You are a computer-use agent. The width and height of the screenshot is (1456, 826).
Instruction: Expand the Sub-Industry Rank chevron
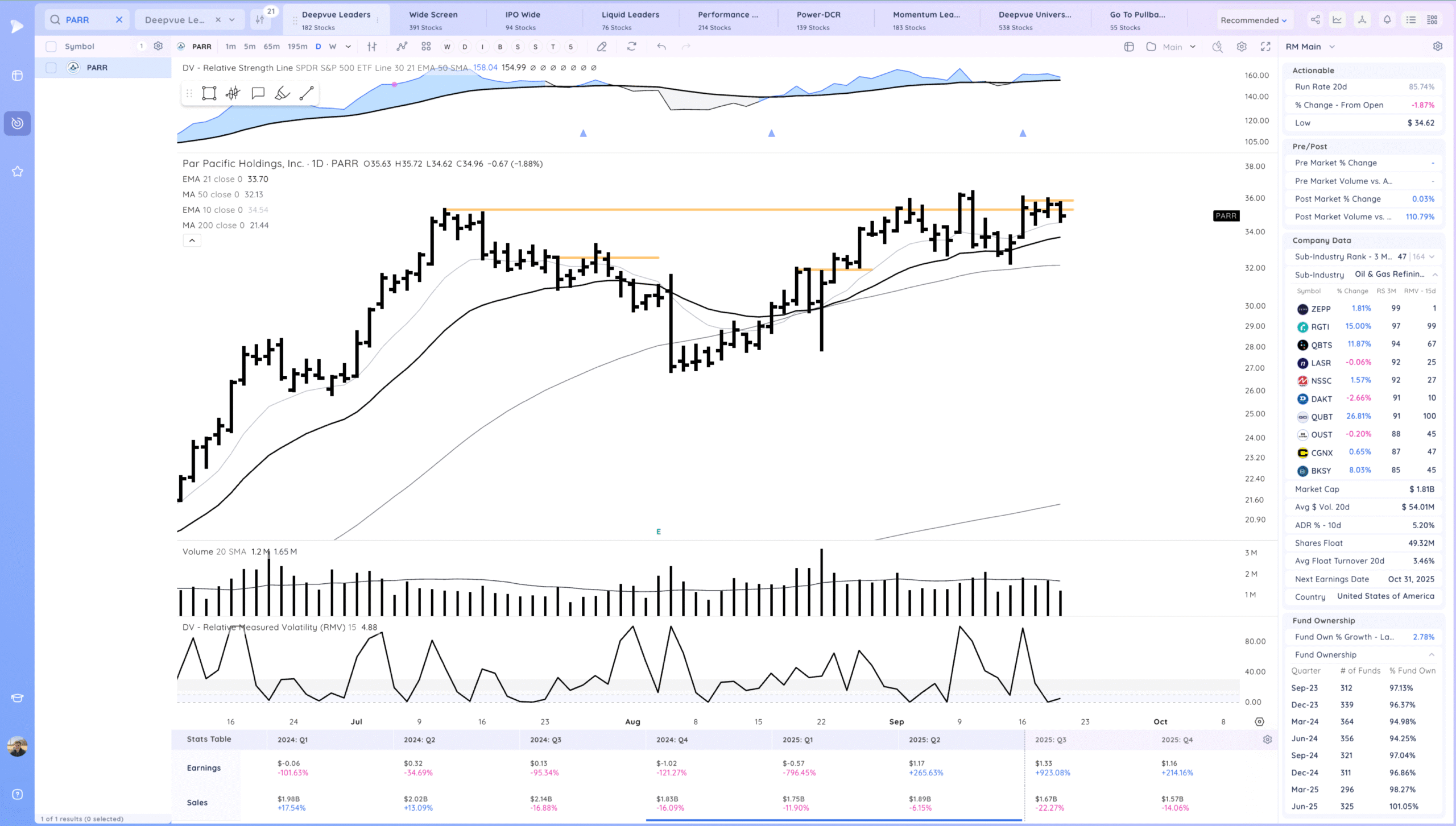pyautogui.click(x=1432, y=256)
